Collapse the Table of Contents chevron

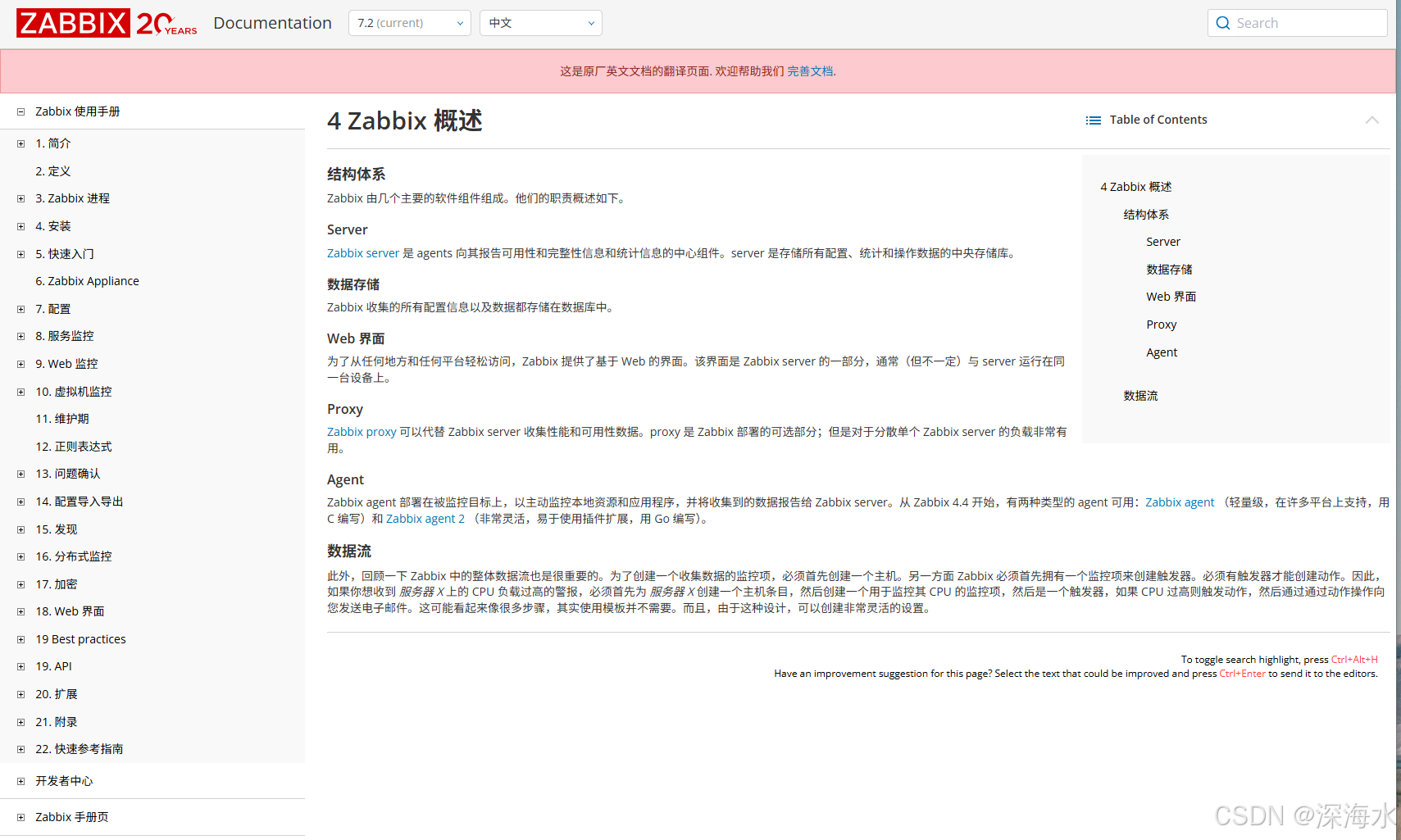[x=1372, y=120]
